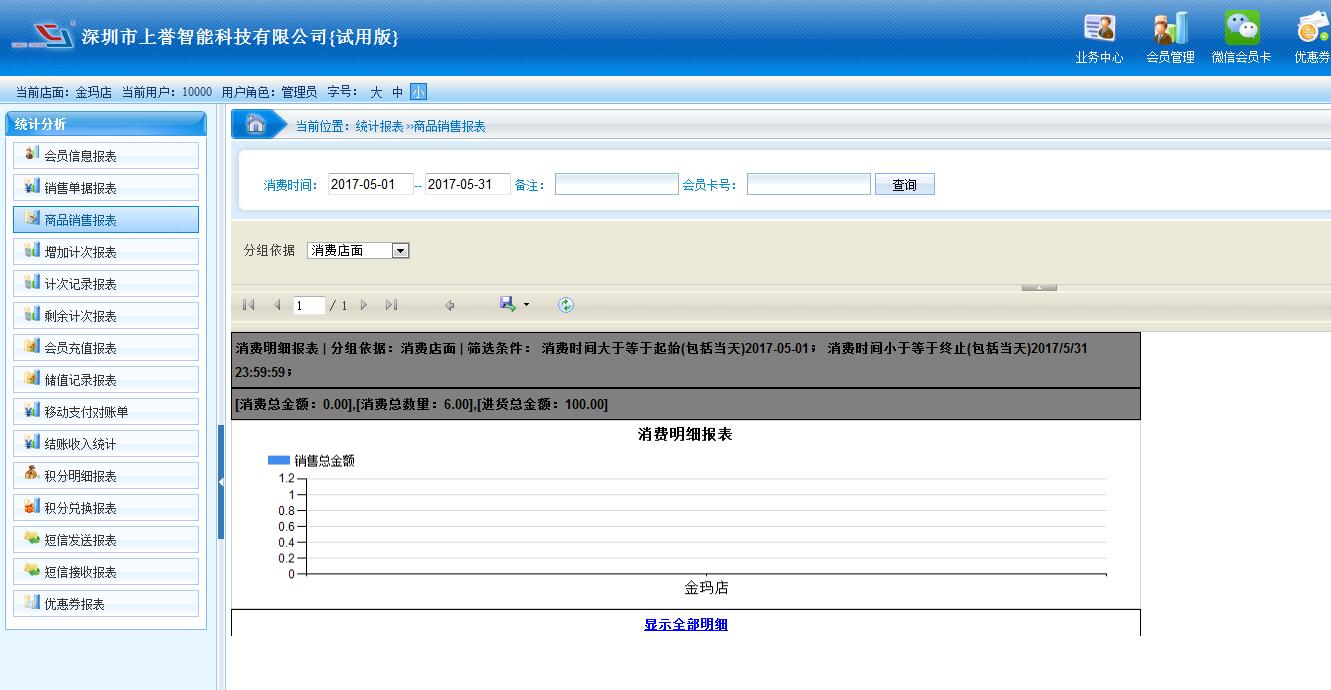Open the 业务中心 business center icon
1331x690 pixels.
click(x=1099, y=29)
